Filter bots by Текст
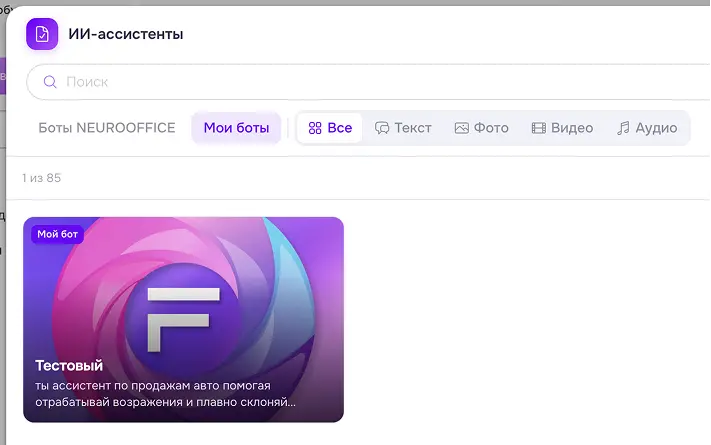 coord(403,128)
